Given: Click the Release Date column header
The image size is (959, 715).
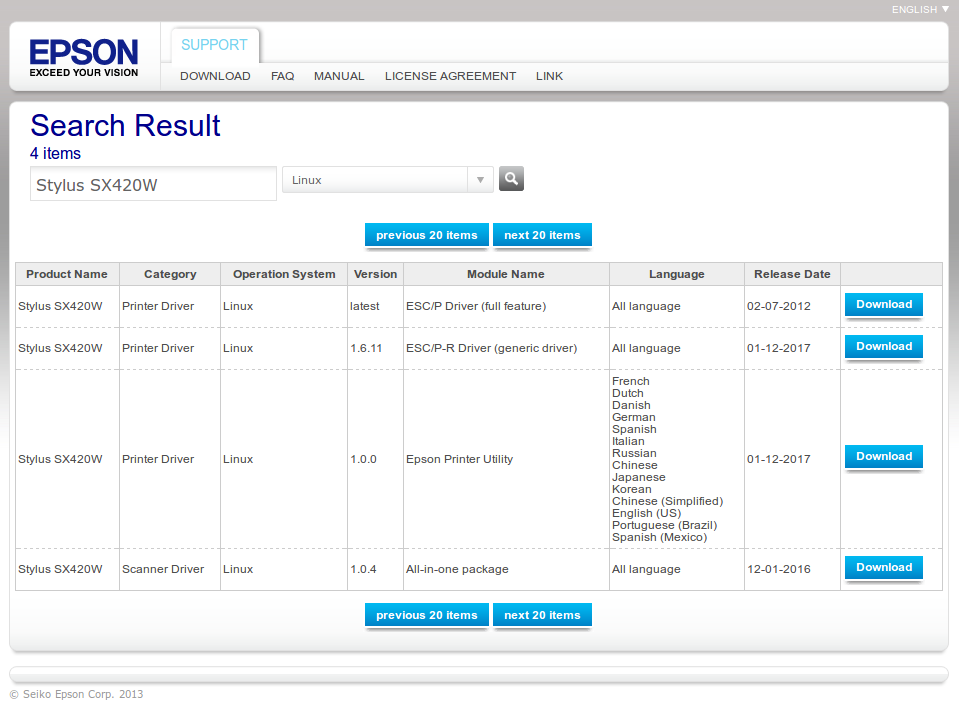Looking at the screenshot, I should [x=792, y=274].
